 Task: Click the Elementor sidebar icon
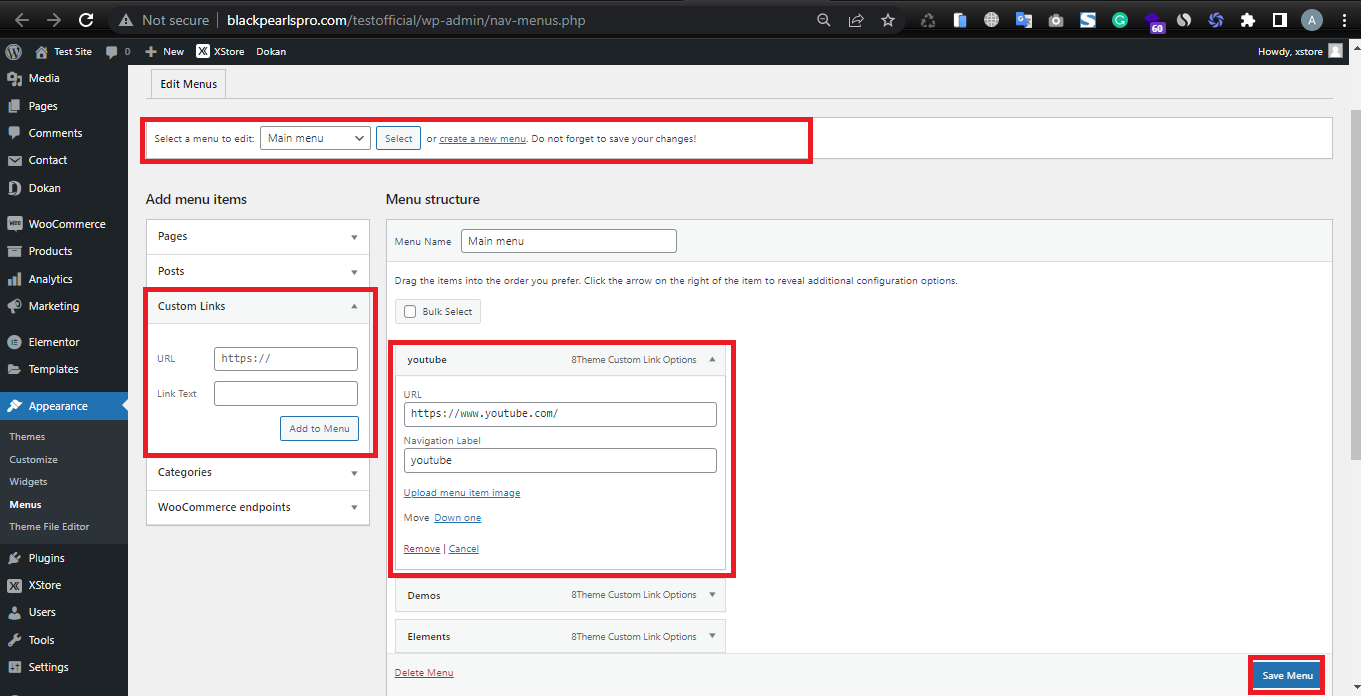(14, 342)
